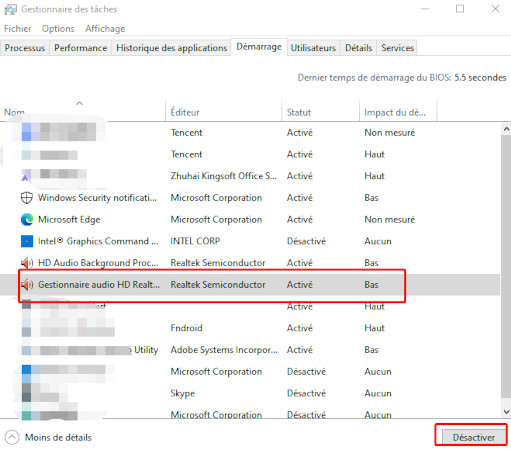Image resolution: width=511 pixels, height=450 pixels.
Task: Click Fndroid publisher cell
Action: click(186, 328)
